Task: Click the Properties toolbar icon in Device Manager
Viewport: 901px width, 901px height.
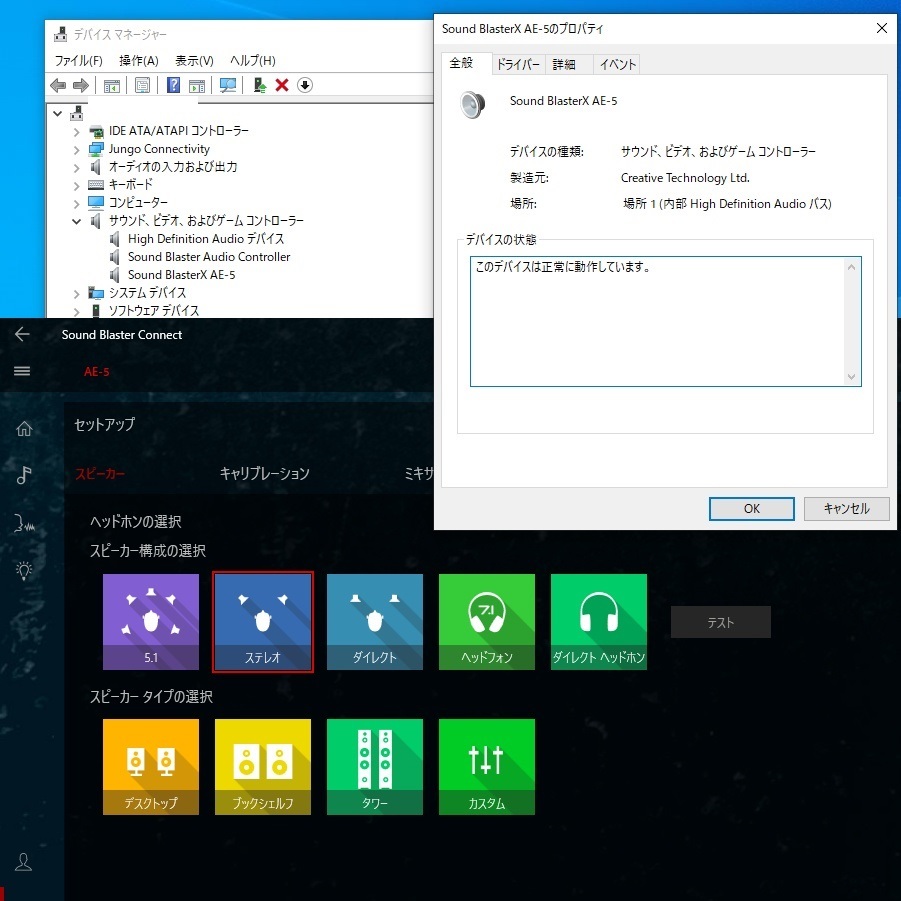Action: pos(142,86)
